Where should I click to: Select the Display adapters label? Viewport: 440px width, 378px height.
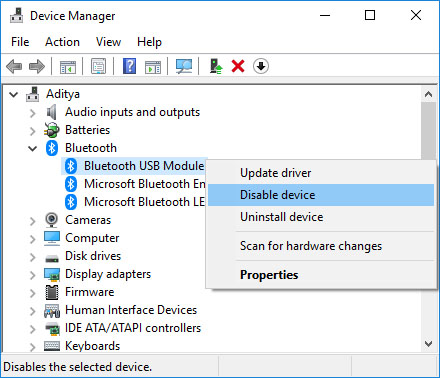[x=108, y=274]
